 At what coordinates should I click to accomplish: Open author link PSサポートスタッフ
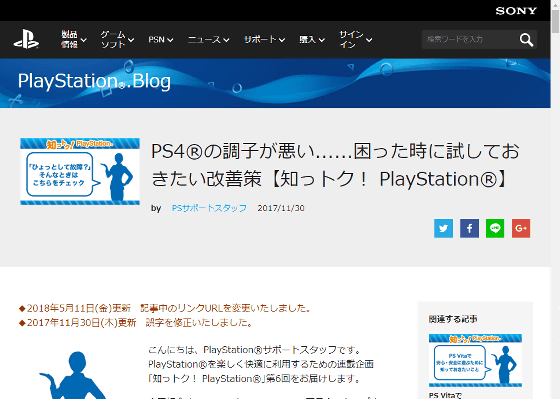coord(209,208)
